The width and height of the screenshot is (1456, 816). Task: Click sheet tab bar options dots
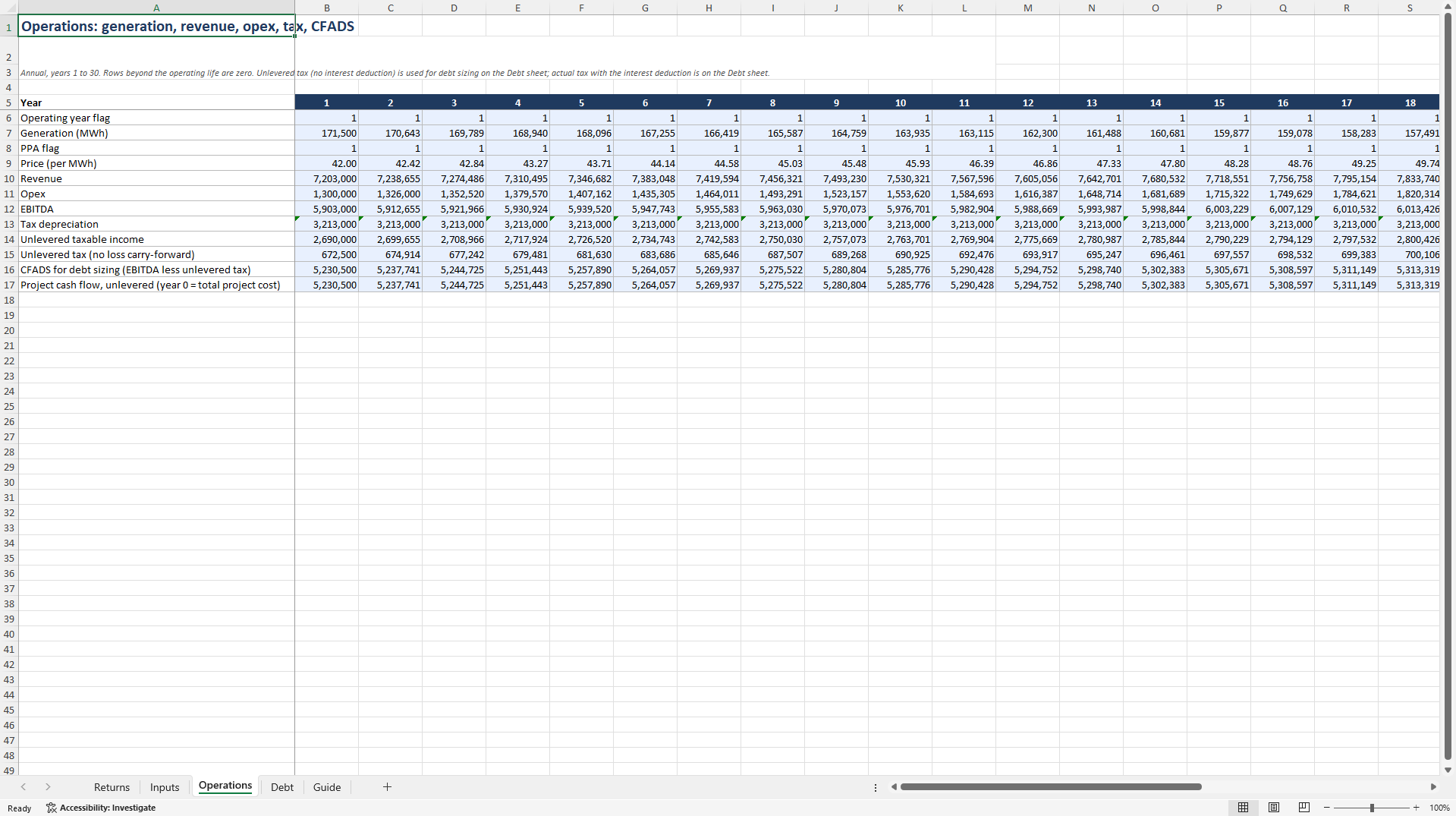pos(876,787)
